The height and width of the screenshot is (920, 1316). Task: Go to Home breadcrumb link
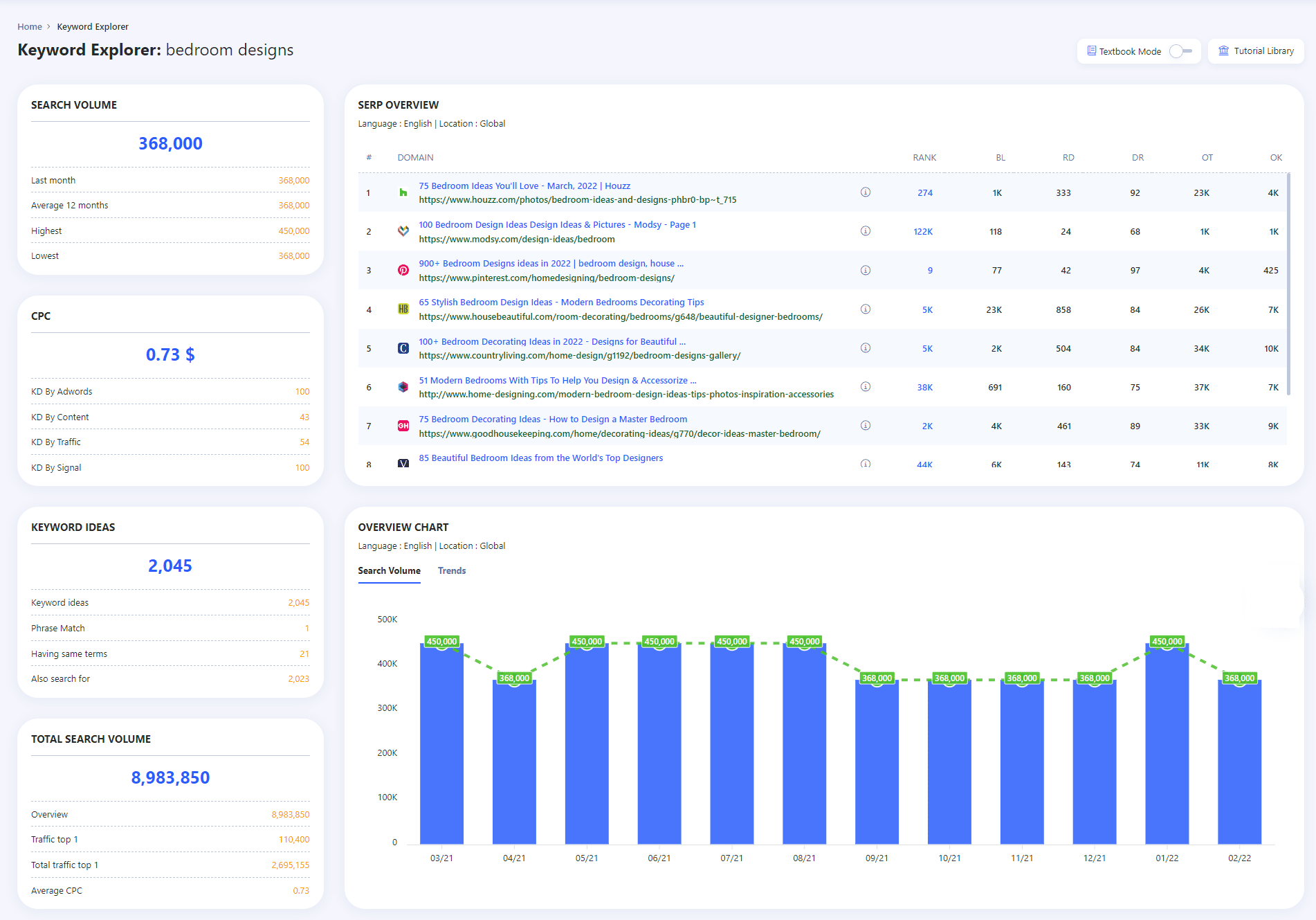30,27
